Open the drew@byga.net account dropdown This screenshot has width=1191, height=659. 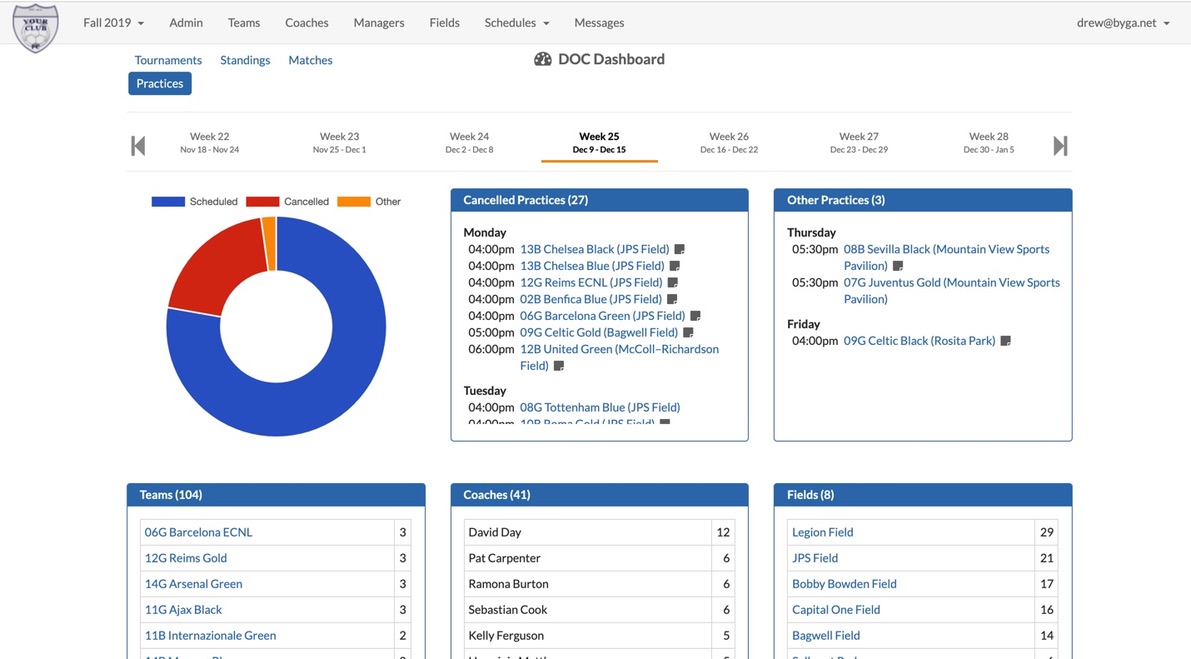tap(1122, 22)
